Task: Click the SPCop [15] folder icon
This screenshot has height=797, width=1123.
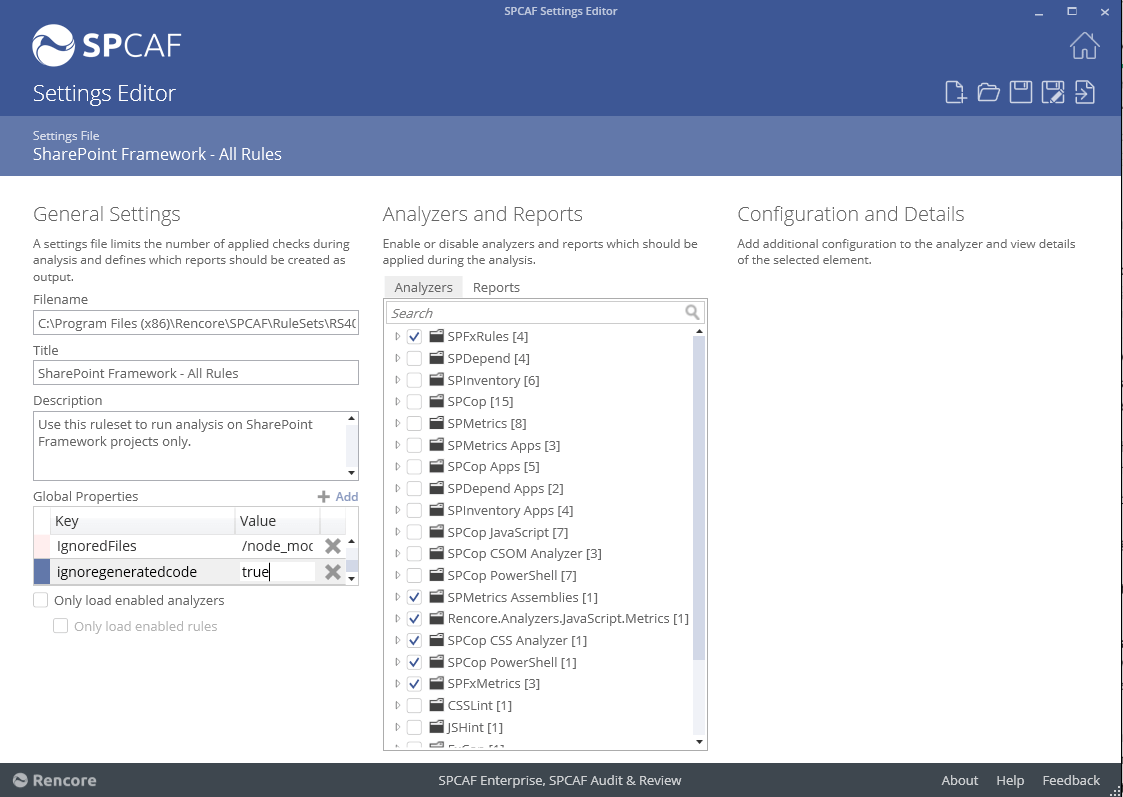Action: [x=436, y=401]
